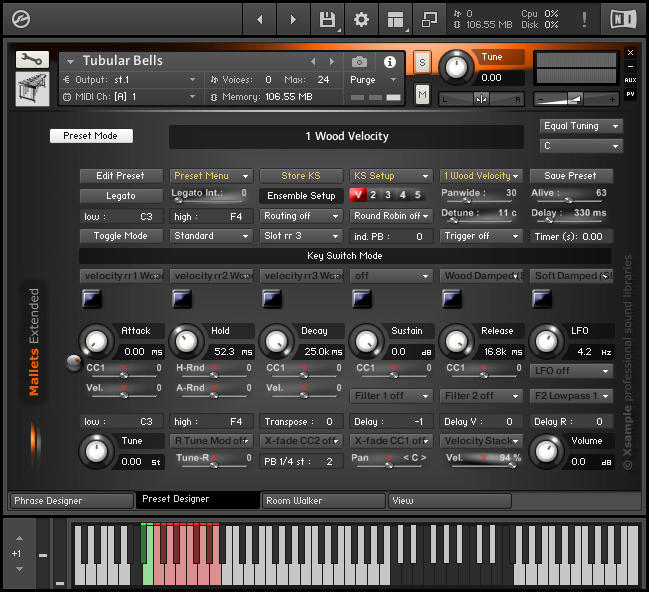Open the gear options icon
Screen dimensions: 649x592
point(361,19)
